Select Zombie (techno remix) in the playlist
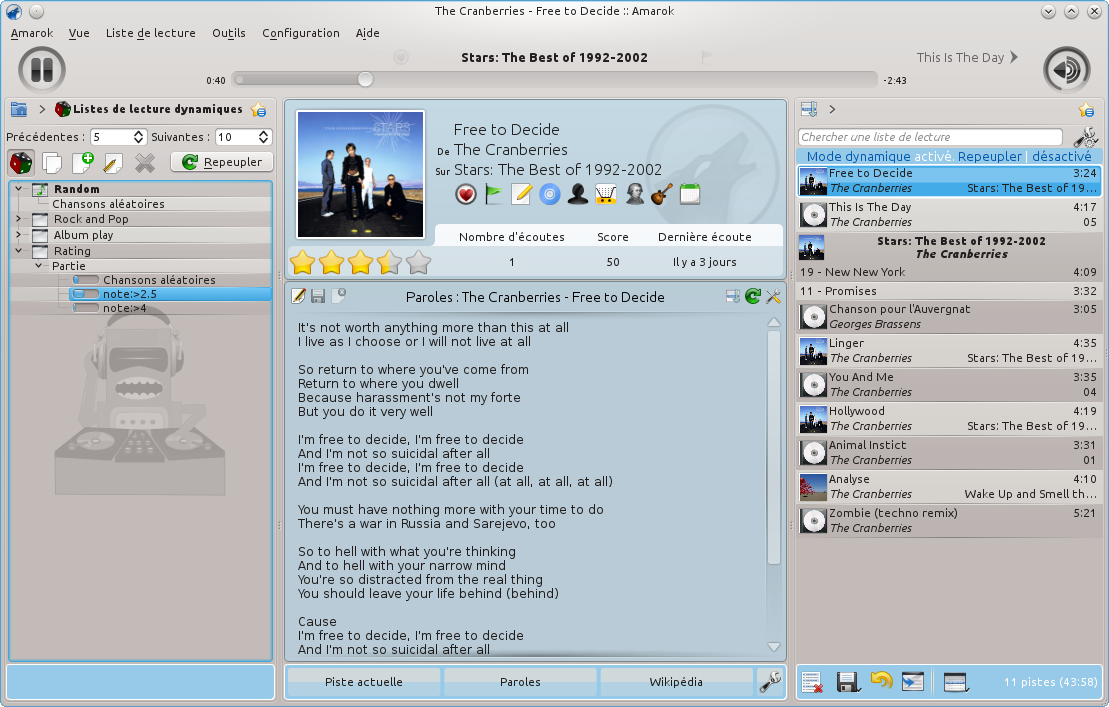This screenshot has height=707, width=1109. (949, 520)
